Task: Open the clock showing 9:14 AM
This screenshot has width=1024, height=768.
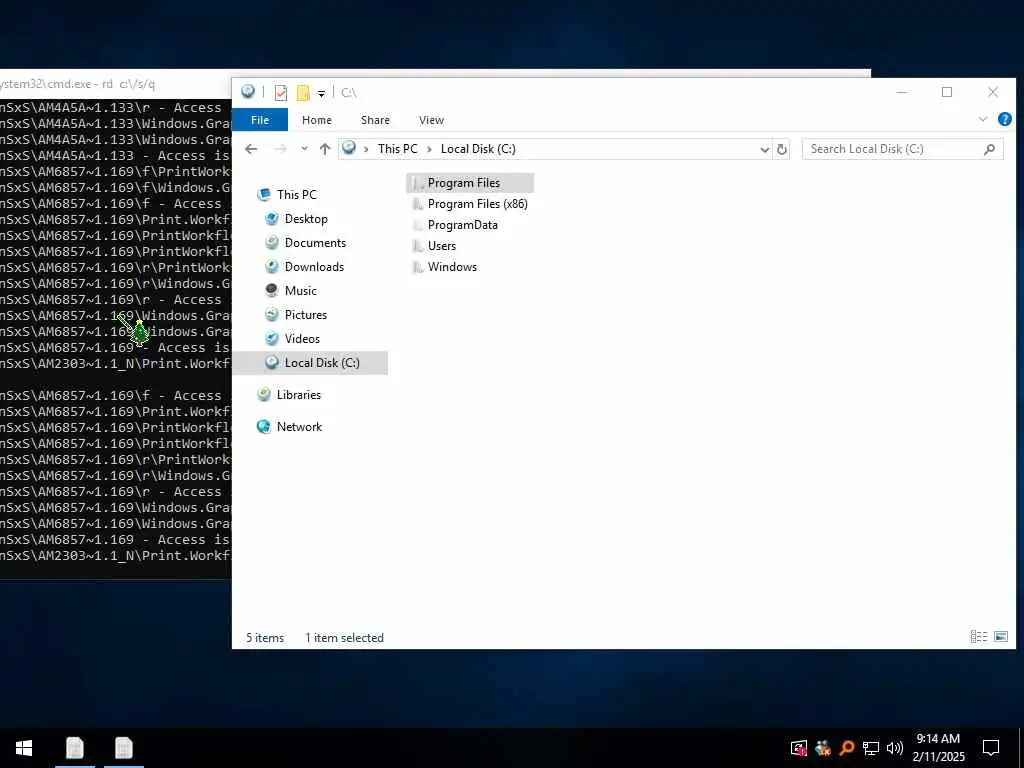Action: coord(938,748)
